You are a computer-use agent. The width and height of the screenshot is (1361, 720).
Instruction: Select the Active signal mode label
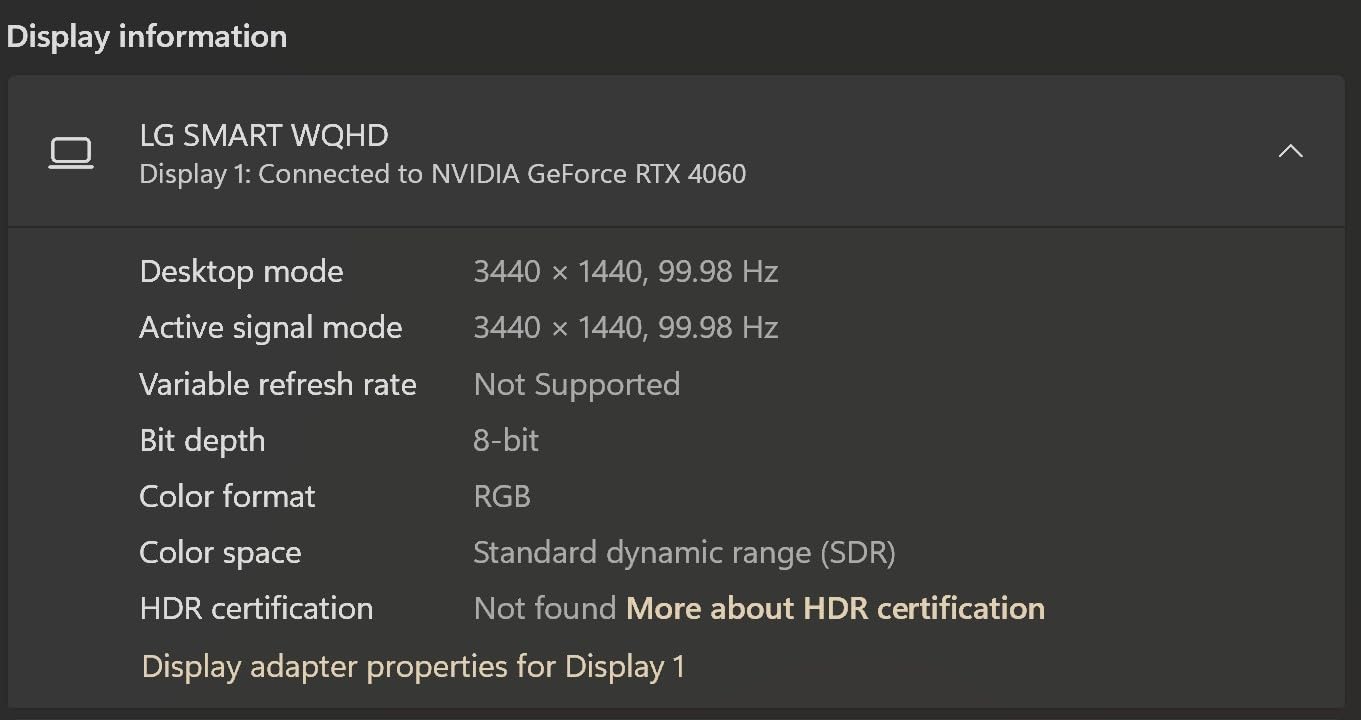[270, 328]
